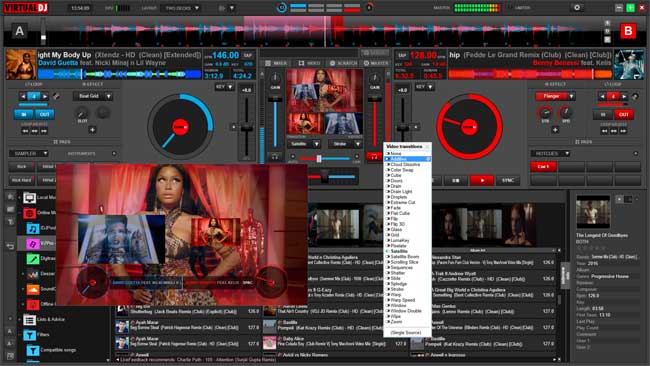This screenshot has width=650, height=366.
Task: Halve loop with right deck left arrow
Action: [x=602, y=97]
